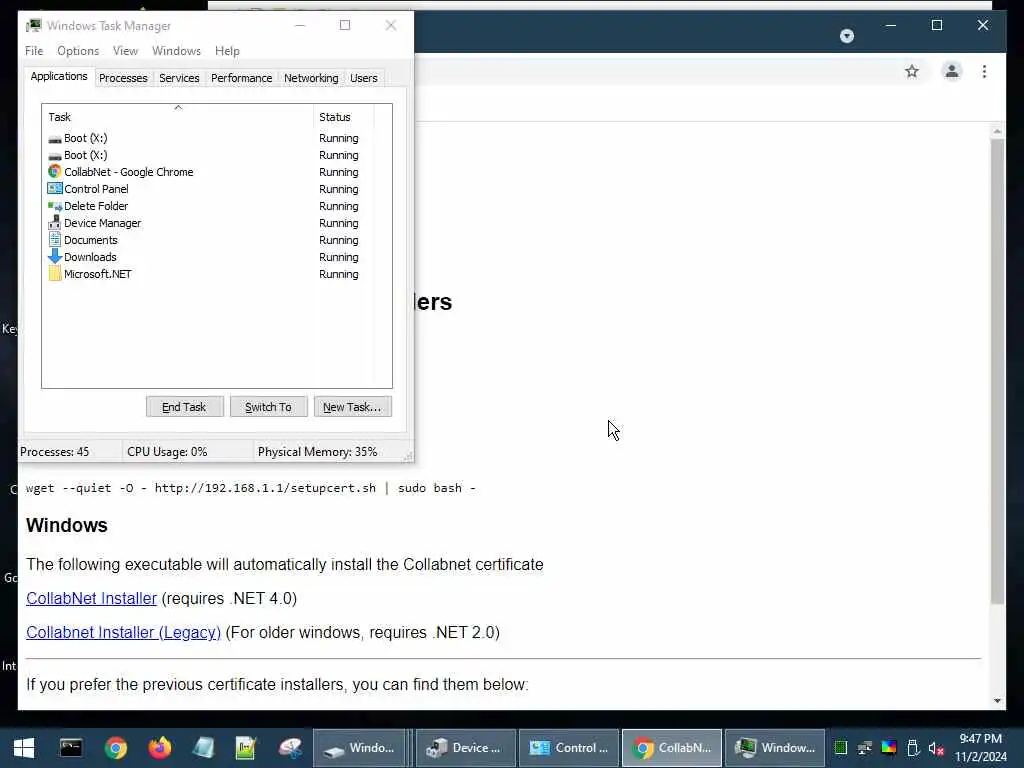Sort the list by the Status column header
The height and width of the screenshot is (768, 1024).
[x=344, y=117]
